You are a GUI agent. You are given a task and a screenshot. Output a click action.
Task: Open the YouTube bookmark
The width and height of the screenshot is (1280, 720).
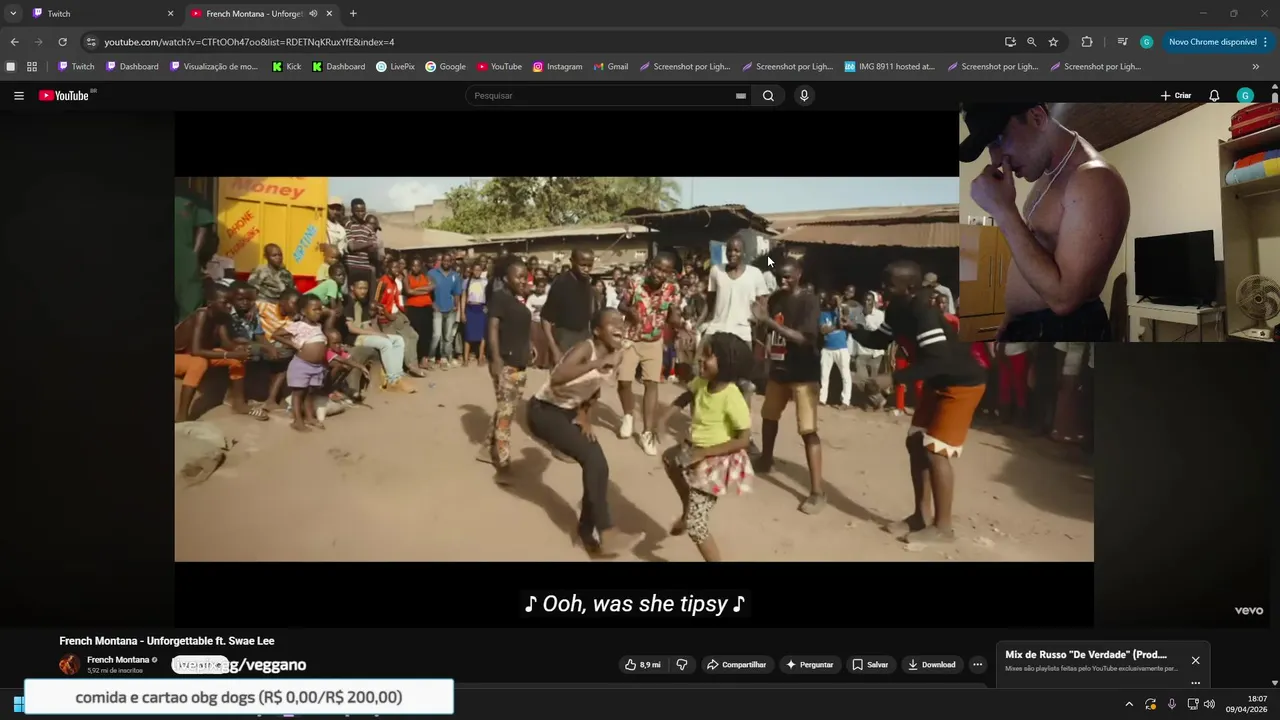point(499,67)
